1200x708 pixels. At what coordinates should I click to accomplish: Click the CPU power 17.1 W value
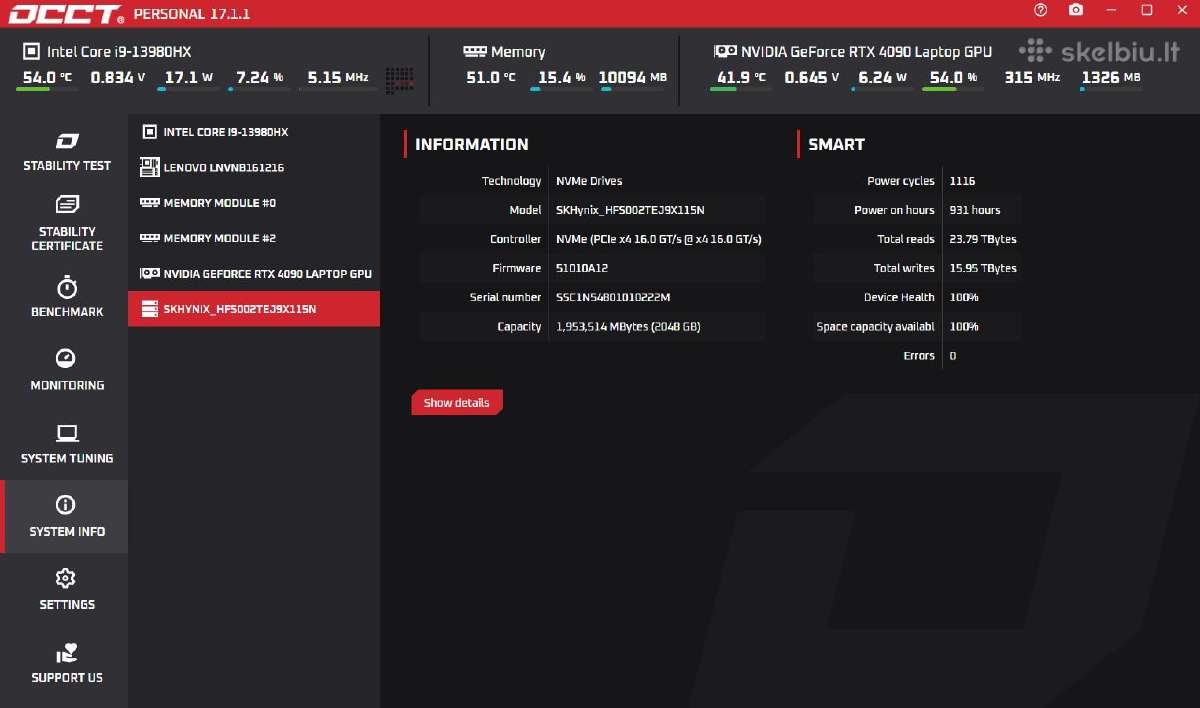(189, 78)
